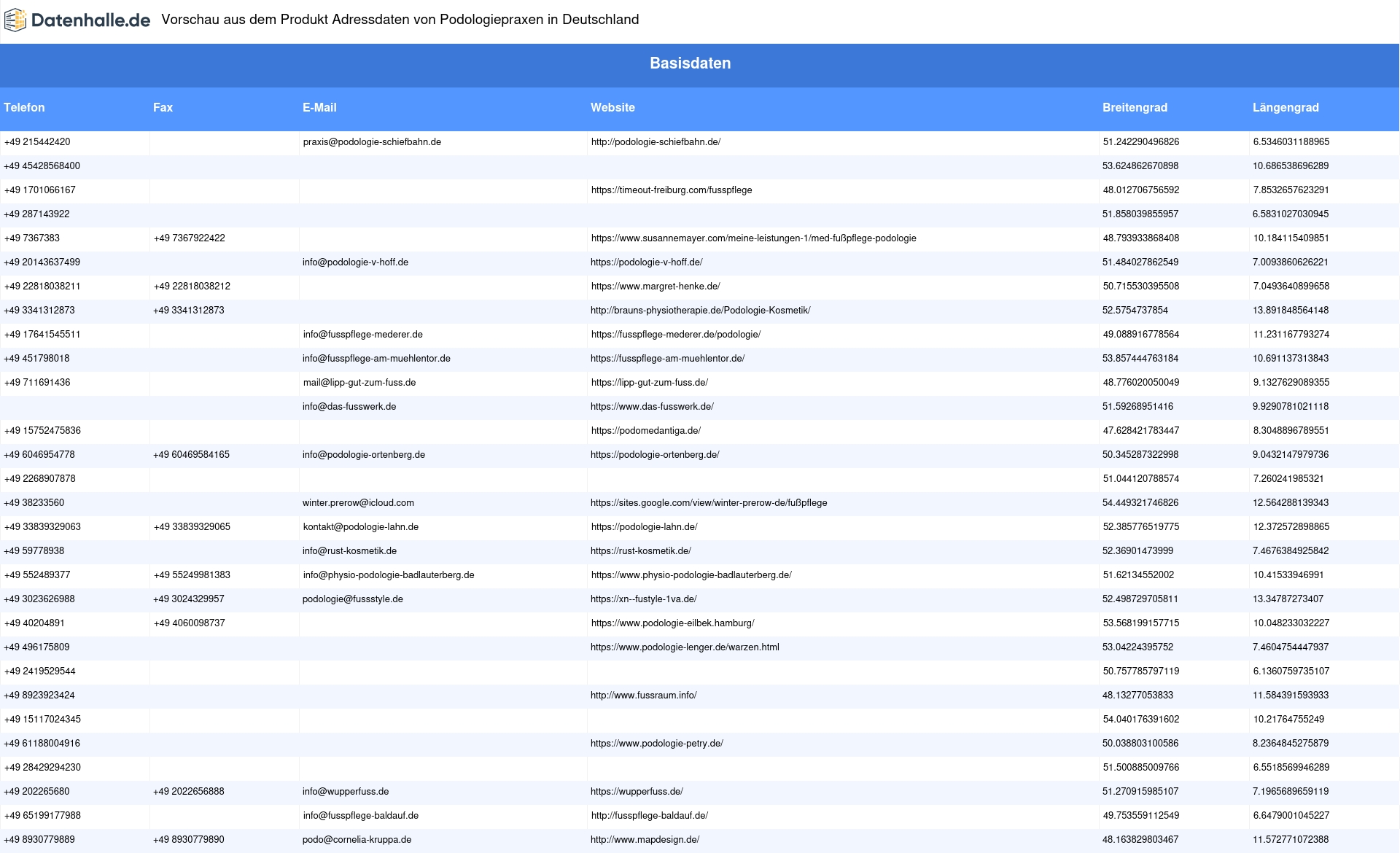Click the Längengrad column header
The width and height of the screenshot is (1400, 853).
click(x=1286, y=107)
